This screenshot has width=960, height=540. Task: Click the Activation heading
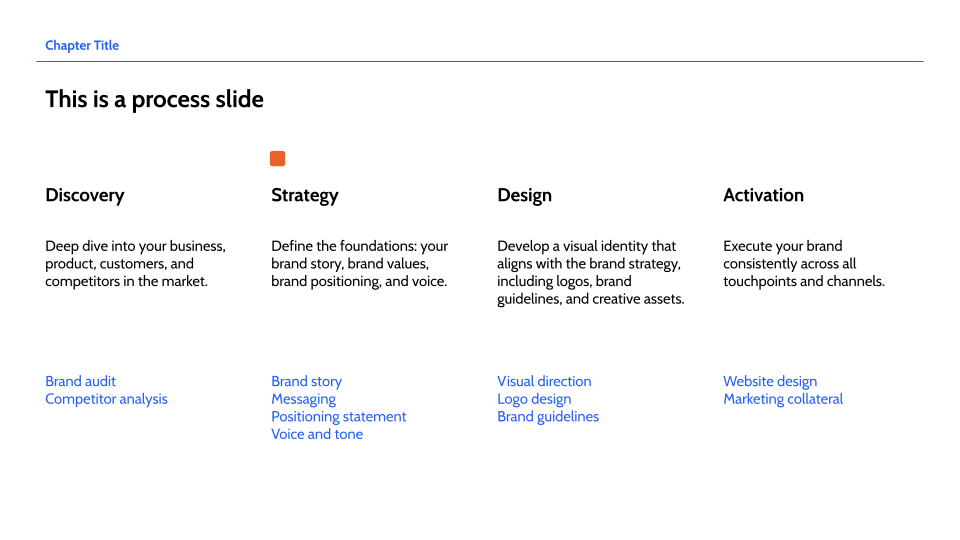tap(763, 195)
